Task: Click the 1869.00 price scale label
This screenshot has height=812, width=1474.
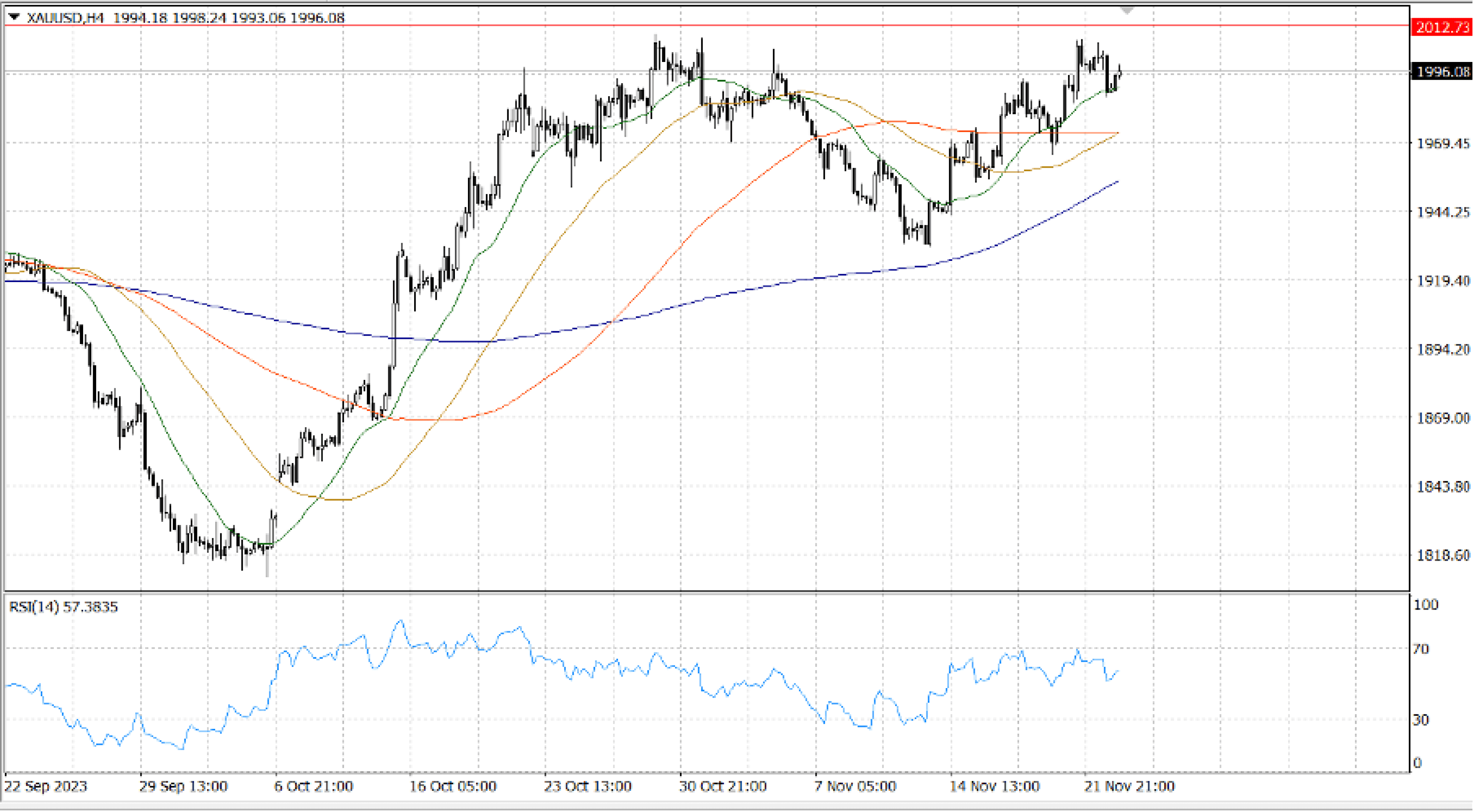Action: [1442, 418]
